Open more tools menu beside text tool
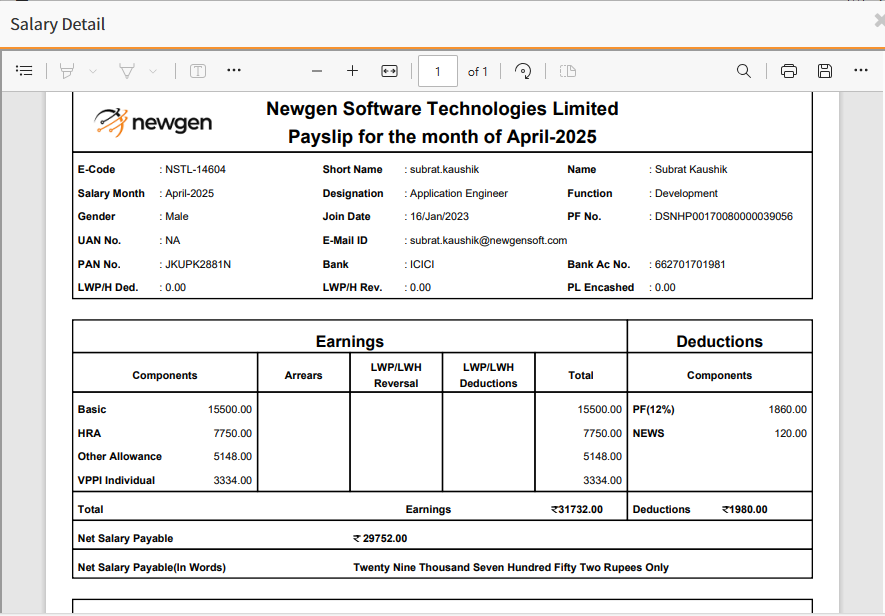885x616 pixels. pyautogui.click(x=234, y=71)
